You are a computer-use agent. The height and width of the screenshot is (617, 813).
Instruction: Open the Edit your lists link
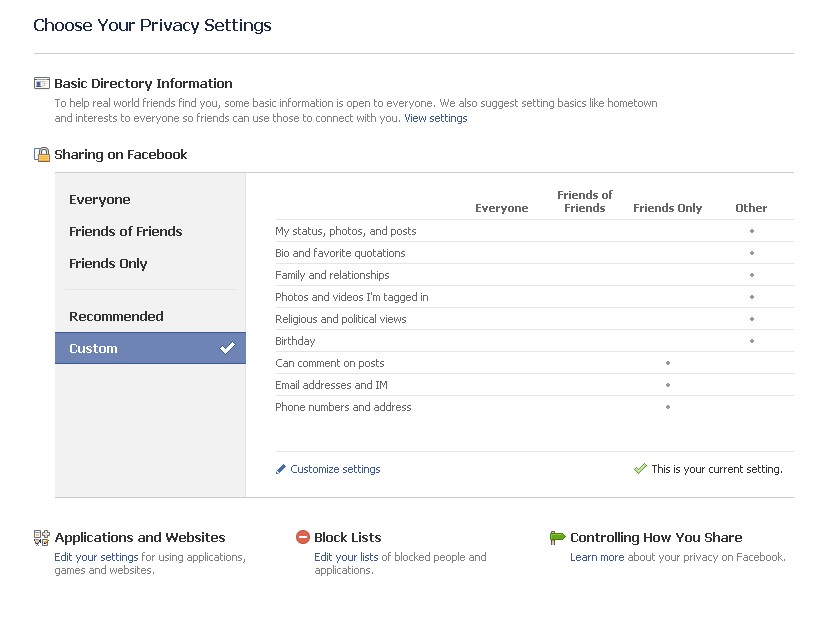(x=346, y=557)
